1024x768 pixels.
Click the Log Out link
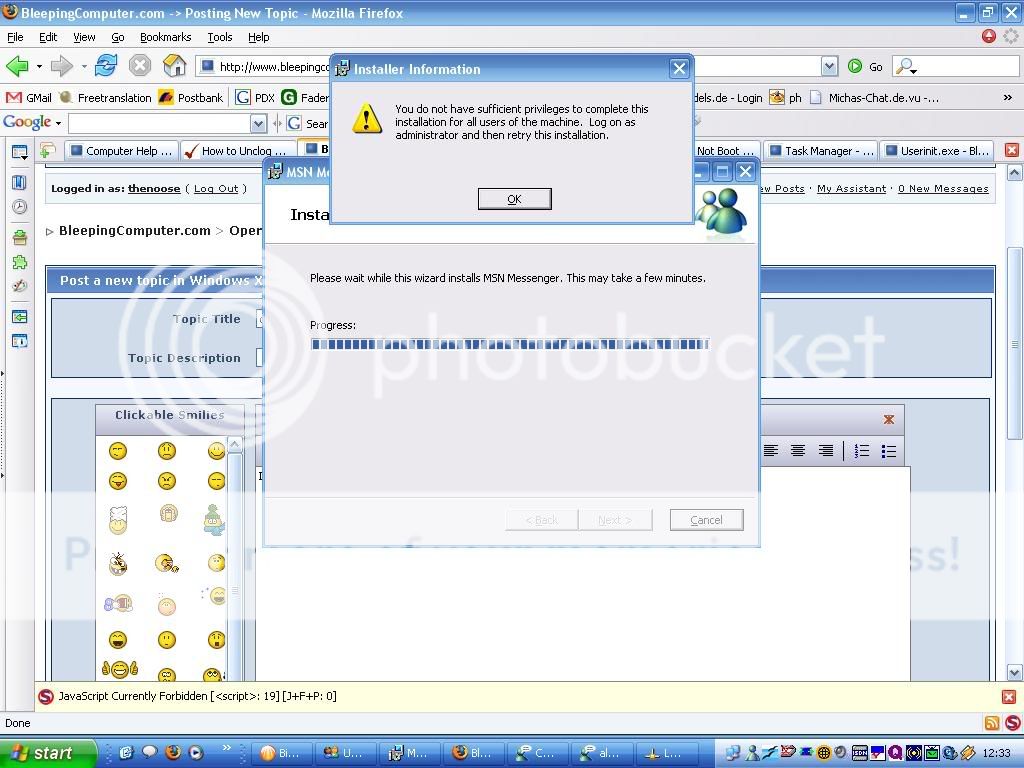[216, 189]
